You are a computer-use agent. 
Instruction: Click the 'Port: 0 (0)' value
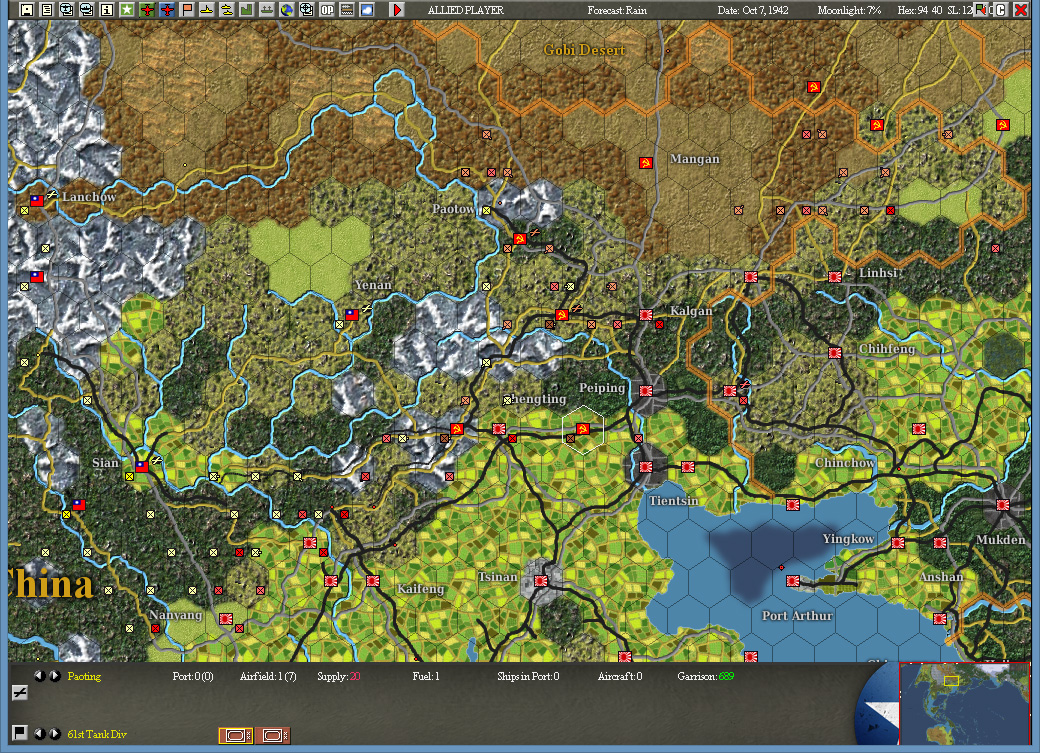pos(193,676)
